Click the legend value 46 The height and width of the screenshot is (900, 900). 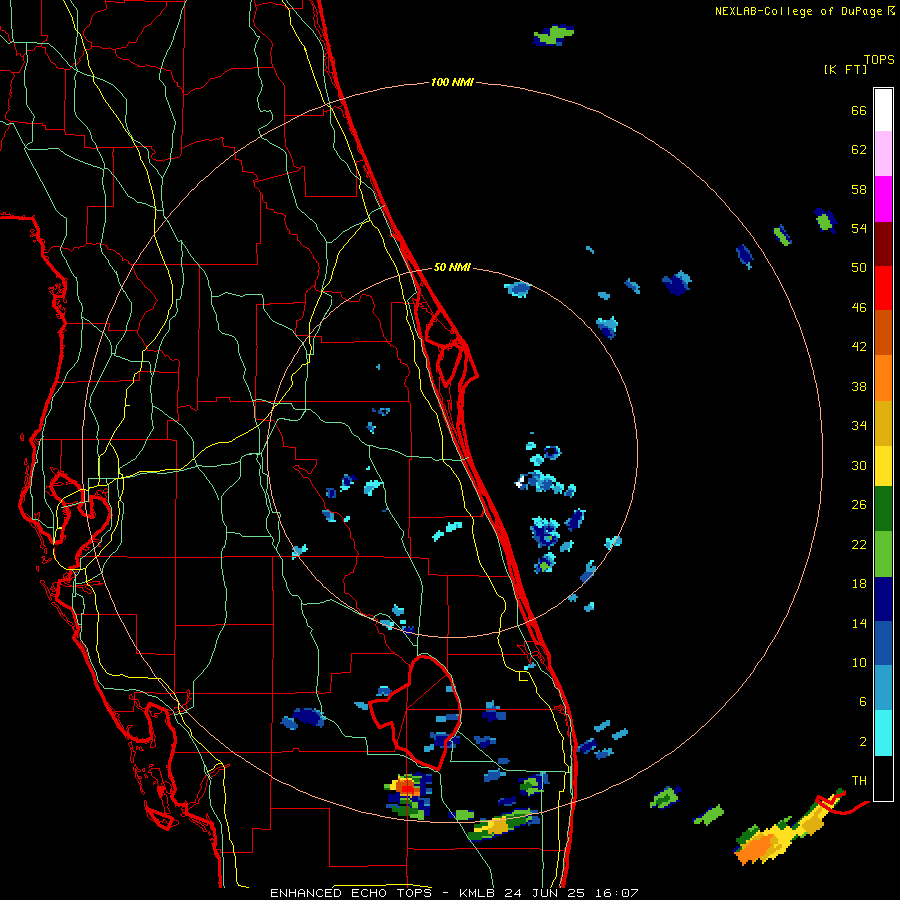(x=859, y=308)
